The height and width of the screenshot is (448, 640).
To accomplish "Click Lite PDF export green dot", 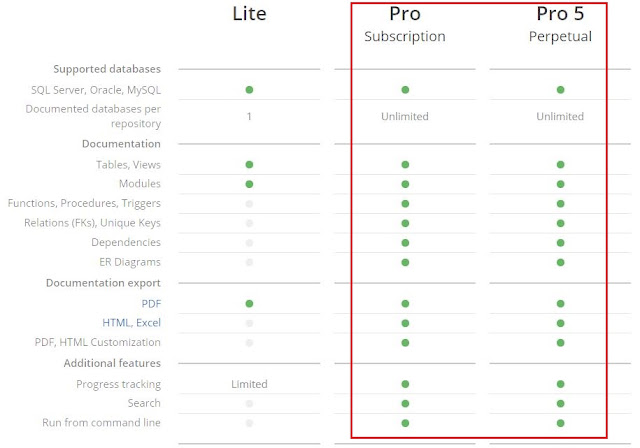I will (249, 304).
